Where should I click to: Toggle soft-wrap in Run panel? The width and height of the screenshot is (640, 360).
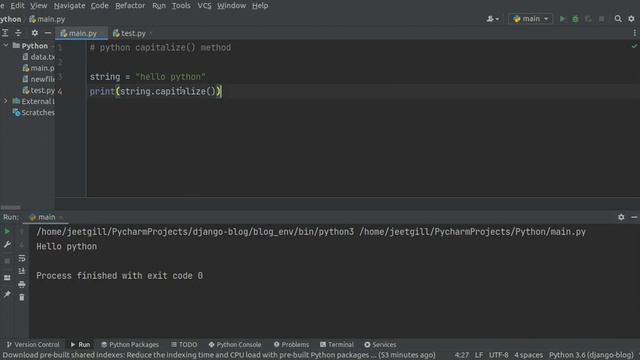[22, 258]
